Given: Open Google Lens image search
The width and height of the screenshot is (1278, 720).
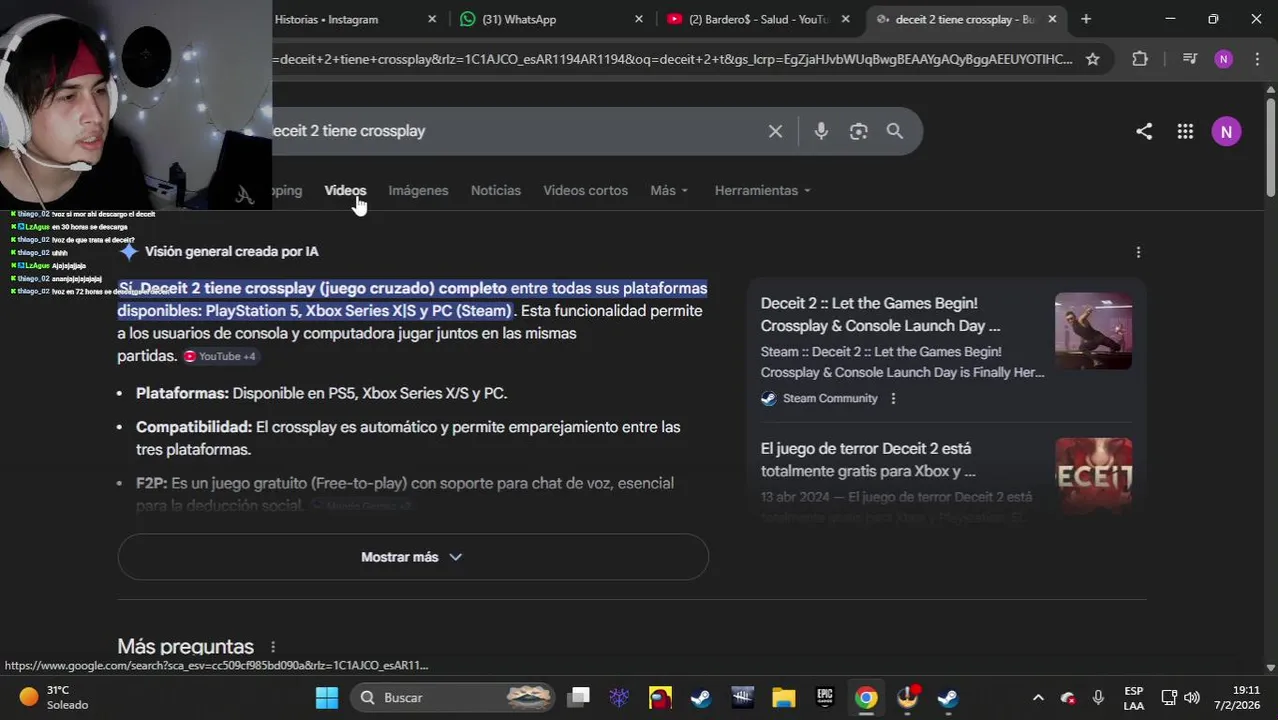Looking at the screenshot, I should (858, 131).
